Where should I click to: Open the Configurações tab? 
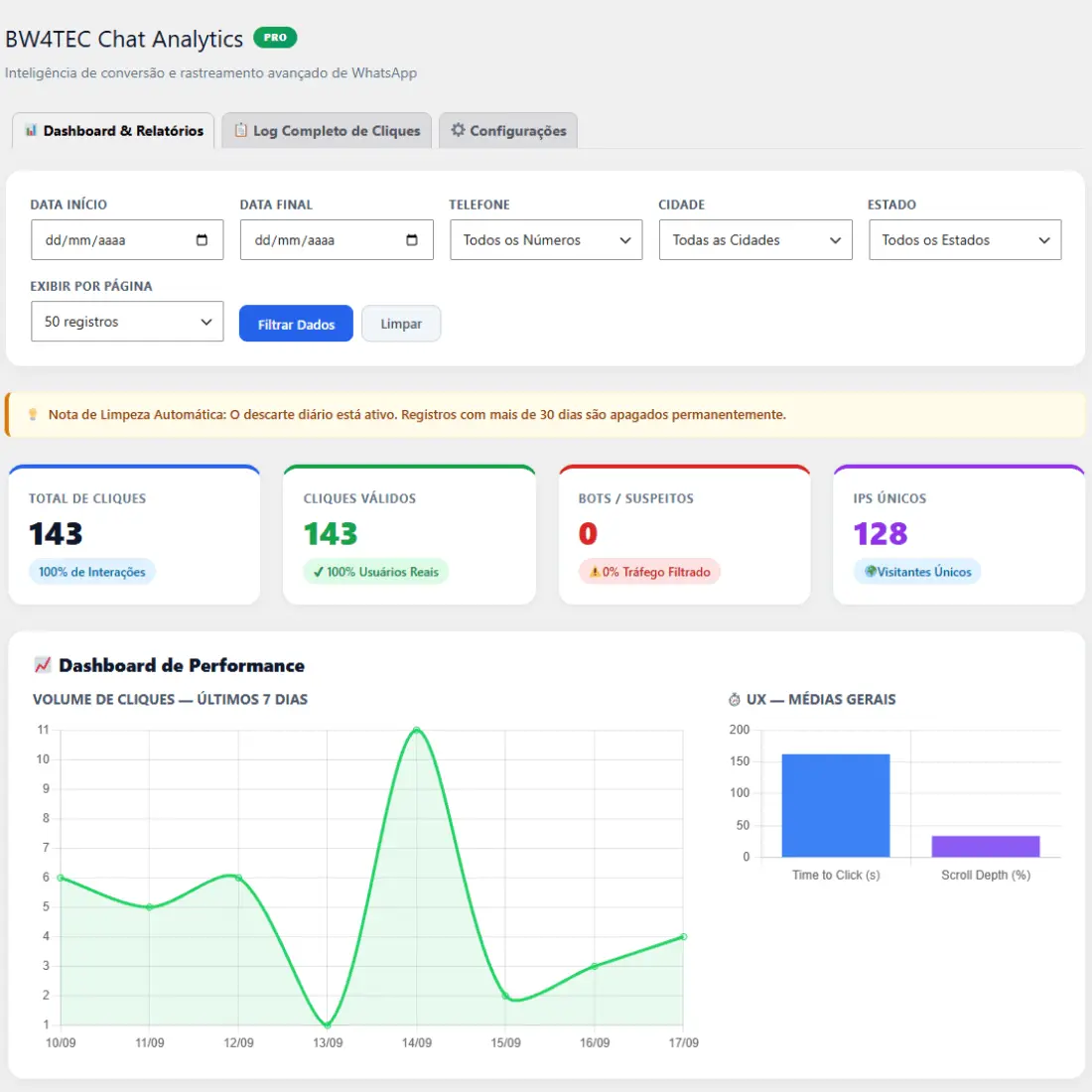[507, 131]
